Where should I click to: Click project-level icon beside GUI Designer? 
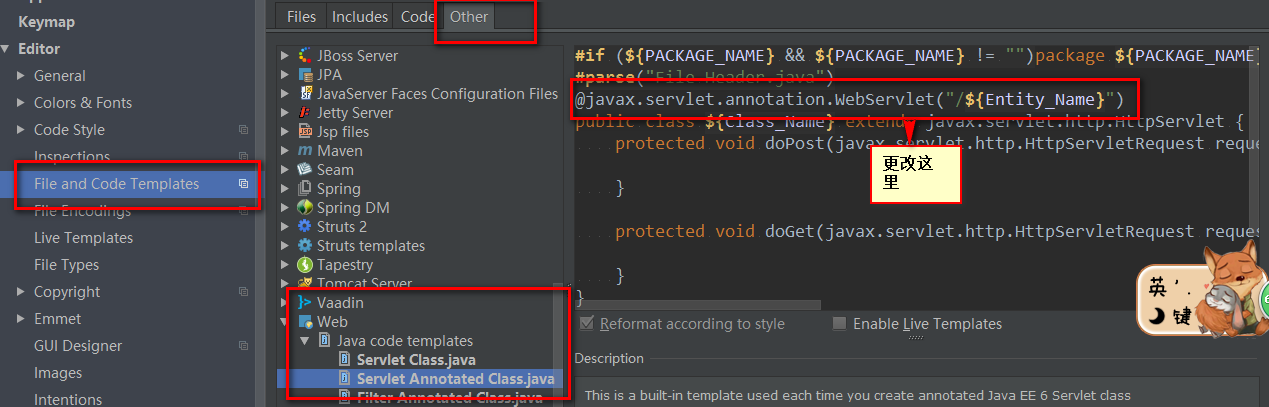click(x=243, y=346)
